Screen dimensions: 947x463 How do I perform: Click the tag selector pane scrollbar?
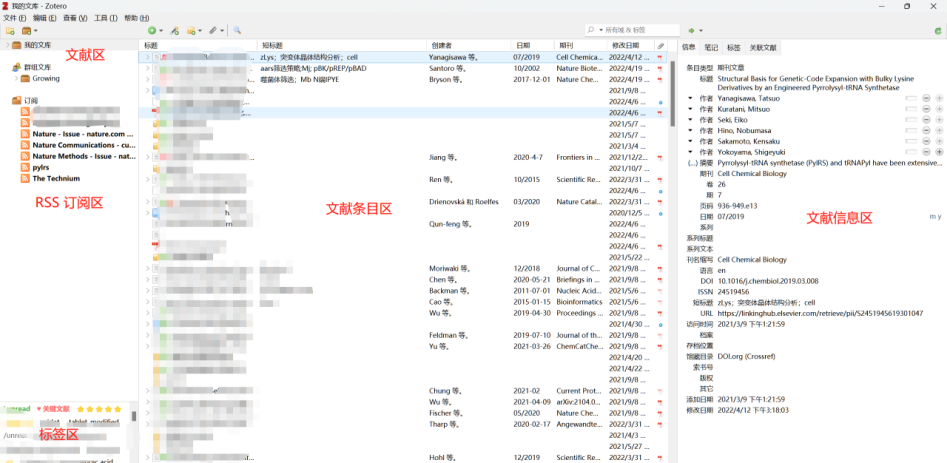(134, 417)
